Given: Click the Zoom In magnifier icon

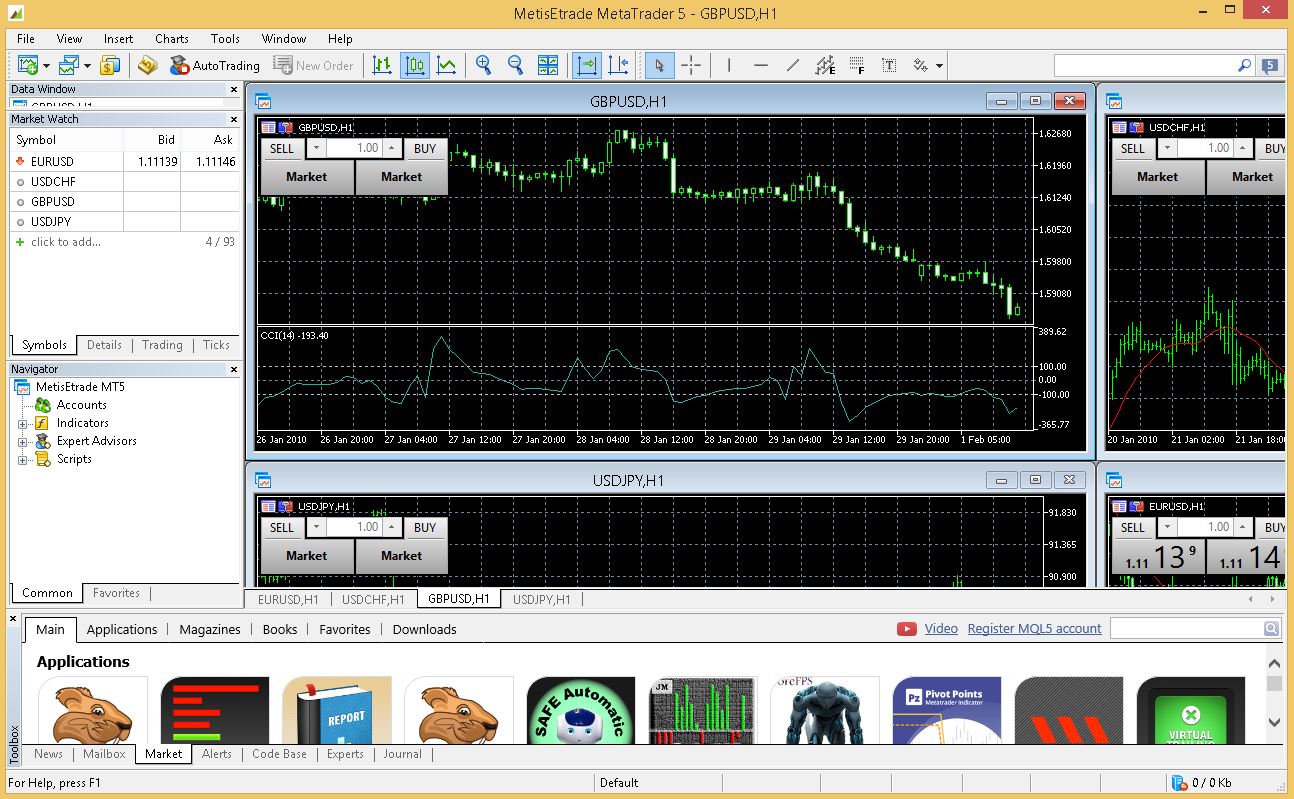Looking at the screenshot, I should tap(484, 65).
